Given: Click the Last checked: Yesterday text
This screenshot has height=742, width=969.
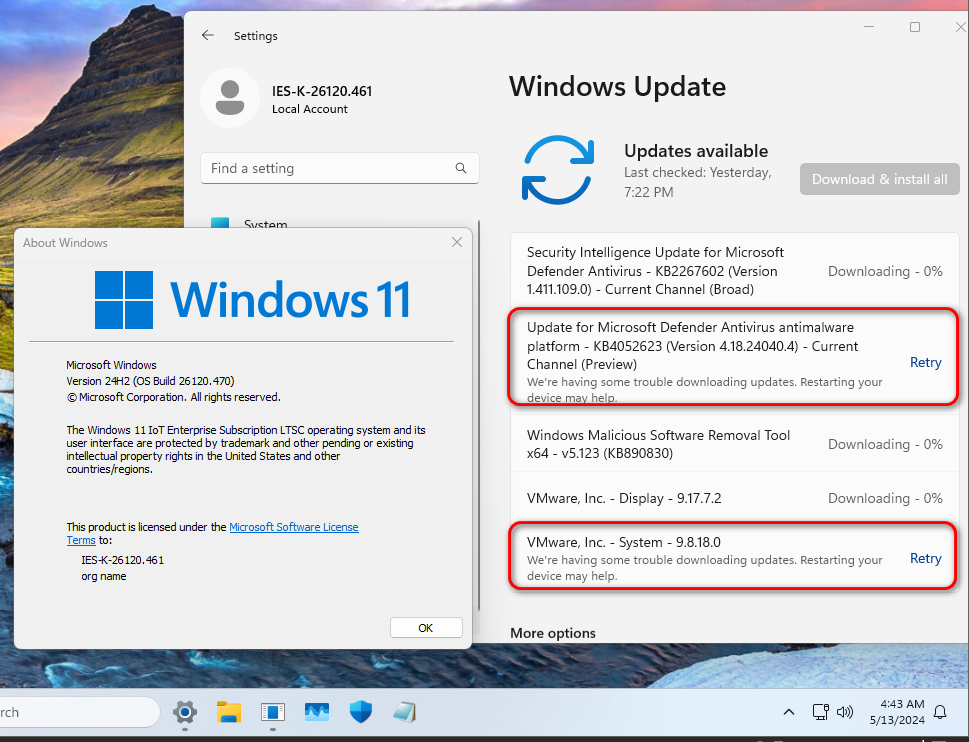Looking at the screenshot, I should click(698, 182).
